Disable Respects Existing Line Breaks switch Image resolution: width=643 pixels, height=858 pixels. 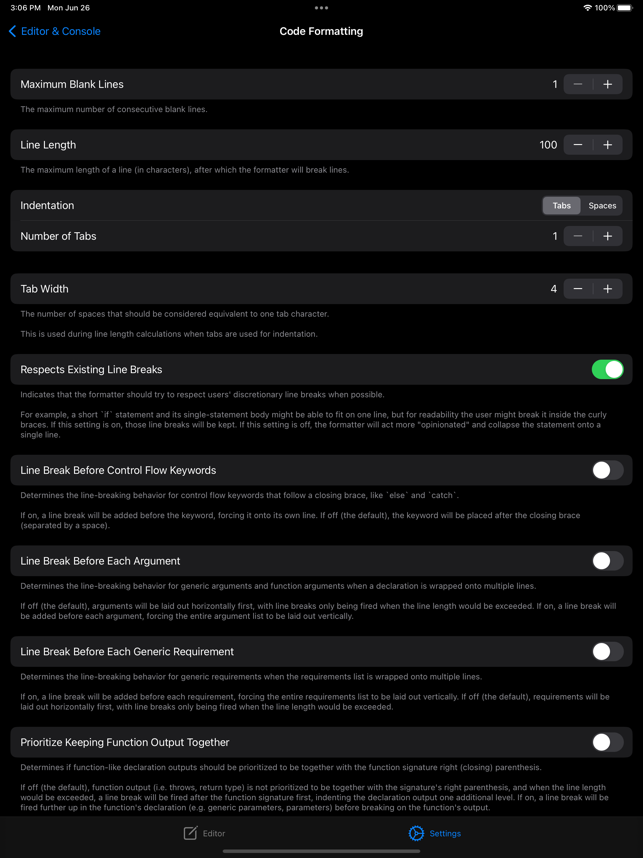click(607, 369)
